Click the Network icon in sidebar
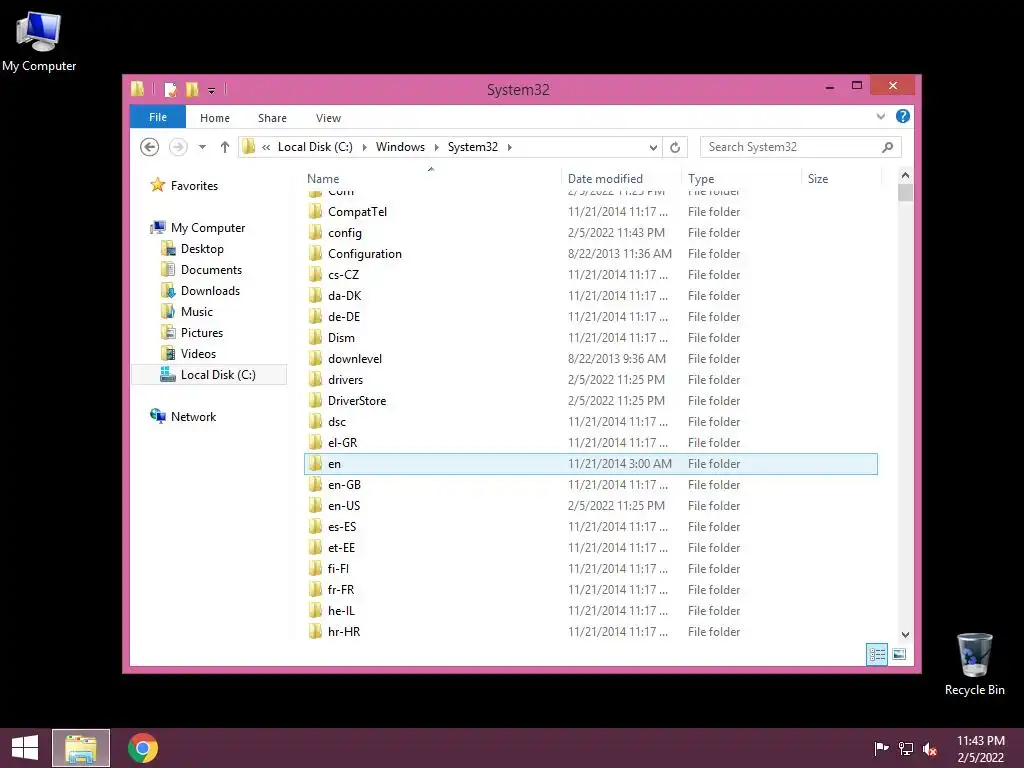Screen dimensions: 1024x768 pos(157,416)
